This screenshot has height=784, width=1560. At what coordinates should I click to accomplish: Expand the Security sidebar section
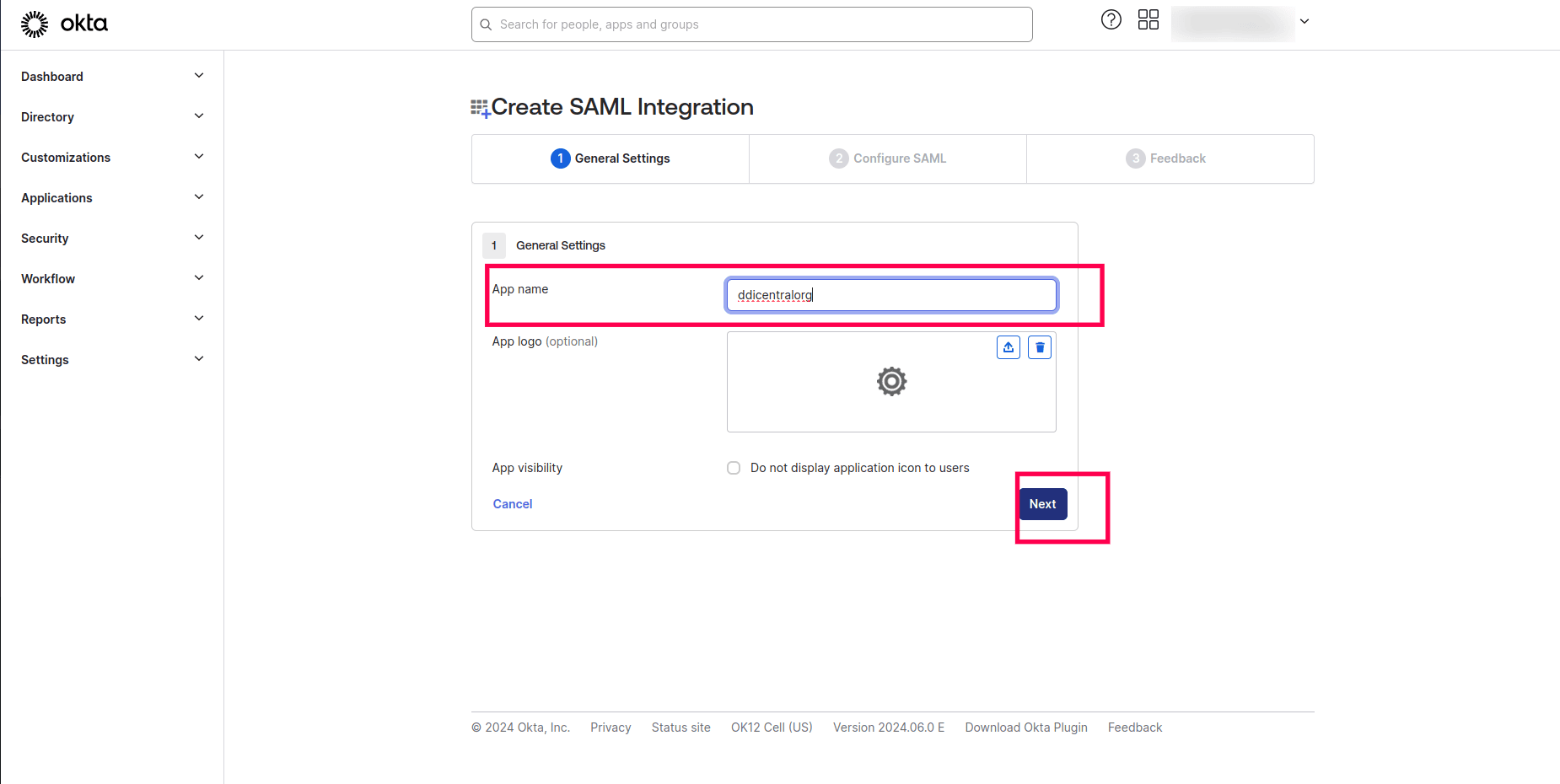pos(199,238)
